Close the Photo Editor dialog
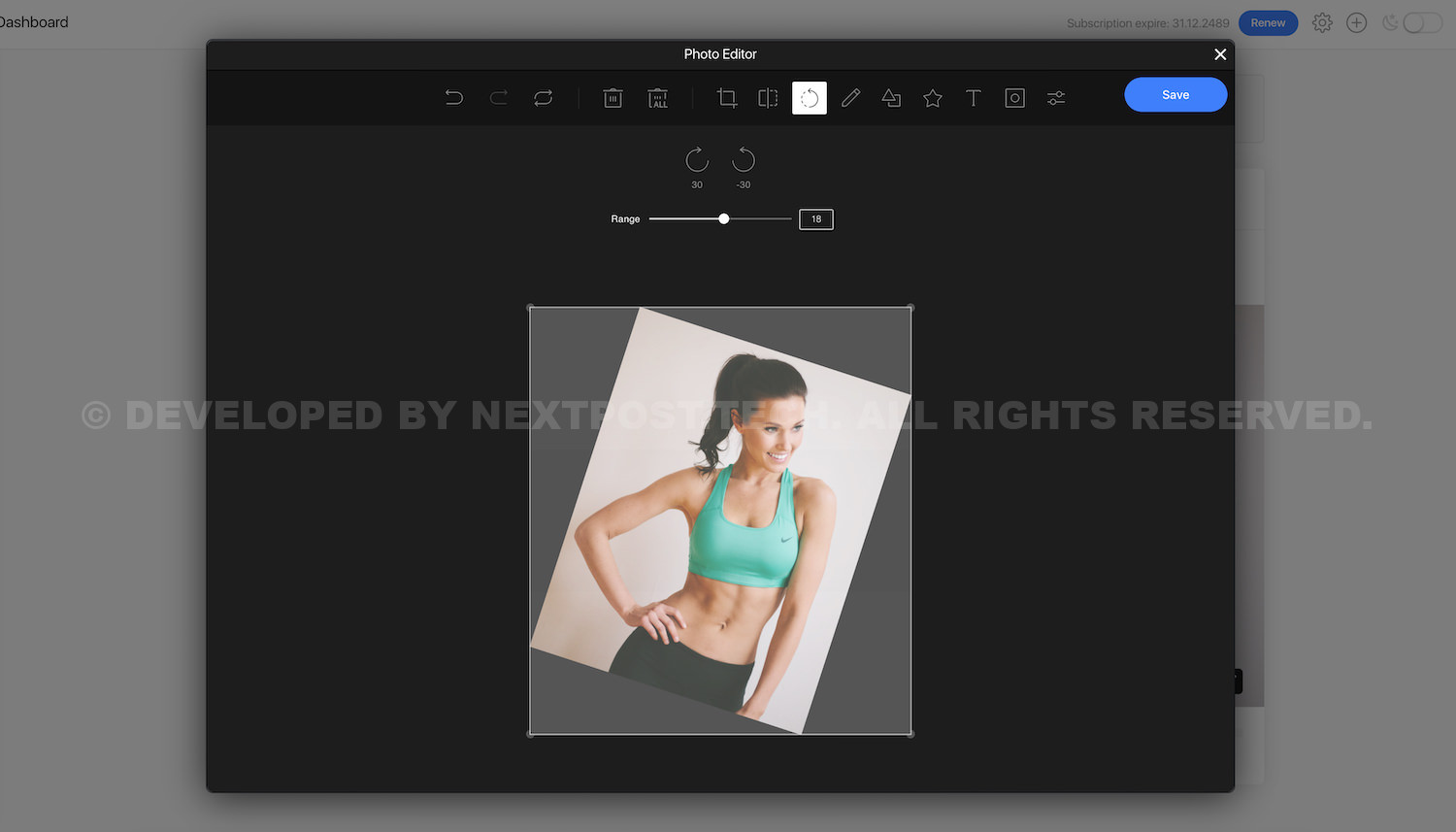This screenshot has height=832, width=1456. pyautogui.click(x=1220, y=54)
